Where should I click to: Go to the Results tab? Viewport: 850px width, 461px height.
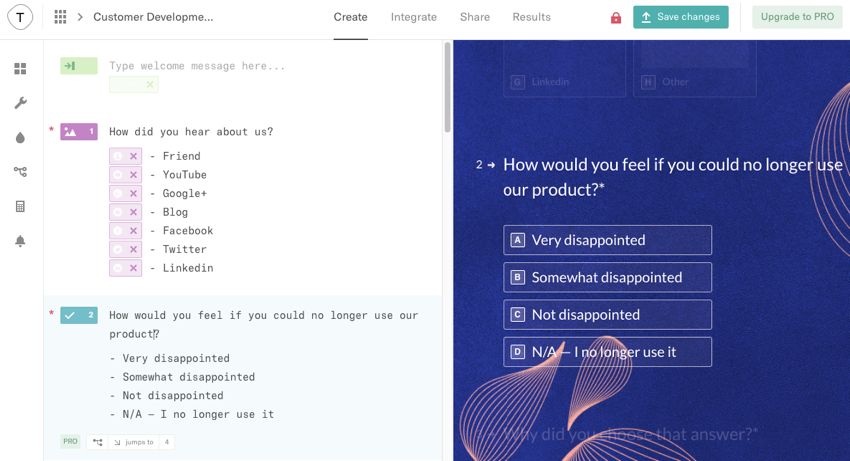pos(531,17)
